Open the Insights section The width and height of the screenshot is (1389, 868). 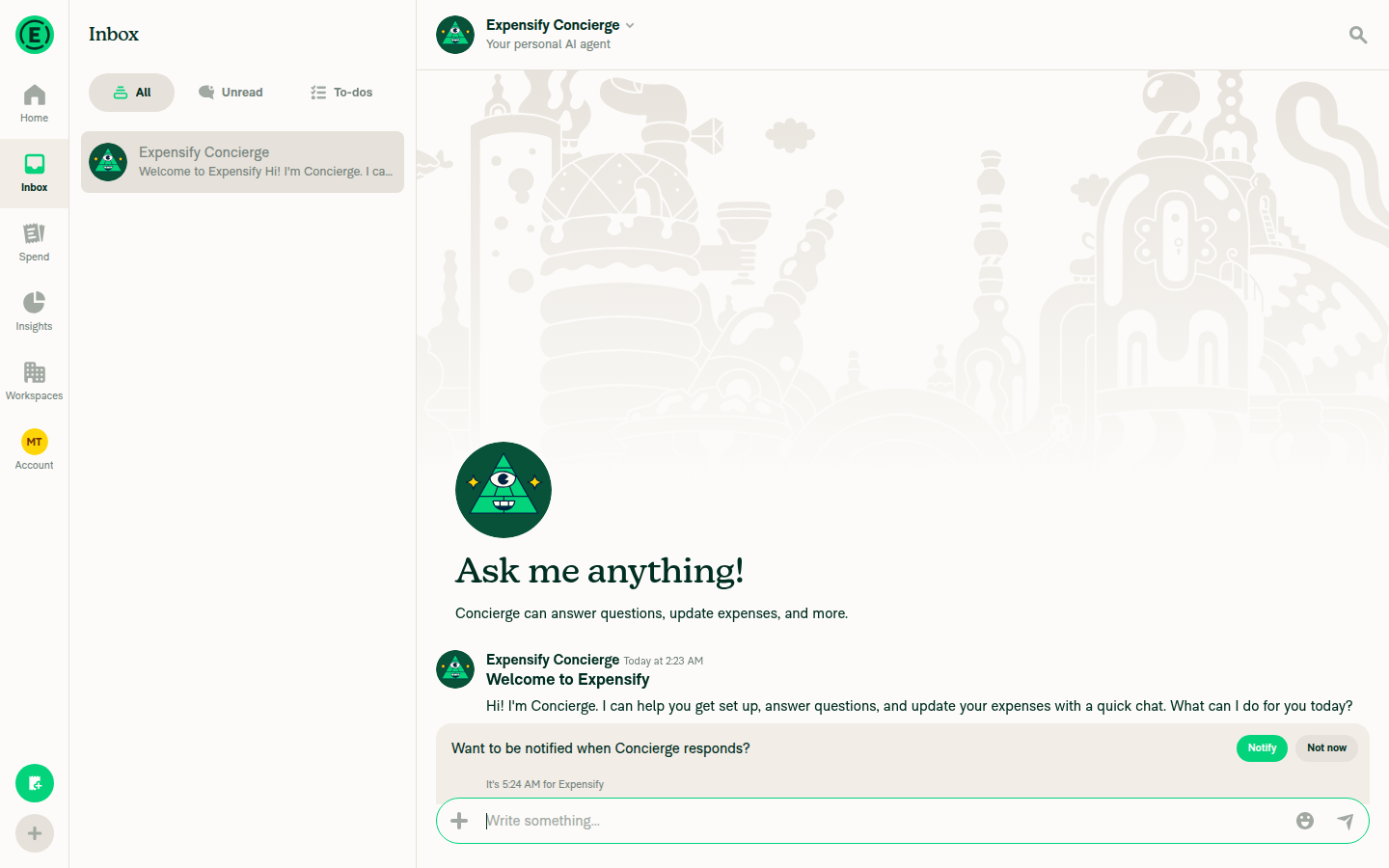[35, 312]
